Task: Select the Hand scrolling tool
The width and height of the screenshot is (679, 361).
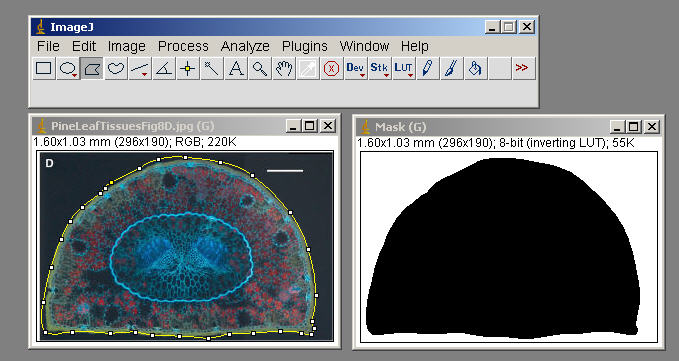Action: [284, 68]
